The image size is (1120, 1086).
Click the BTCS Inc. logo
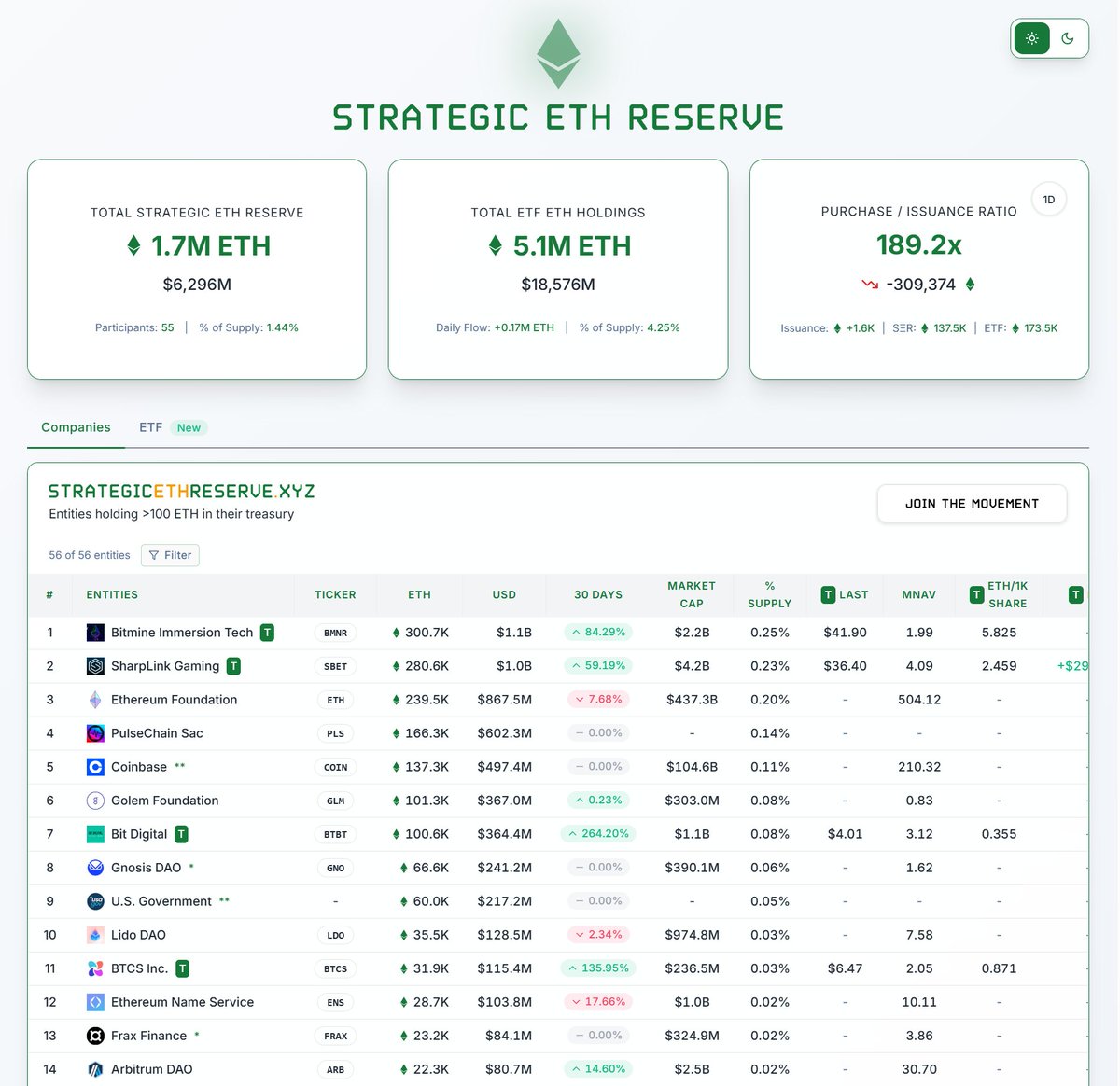[95, 968]
